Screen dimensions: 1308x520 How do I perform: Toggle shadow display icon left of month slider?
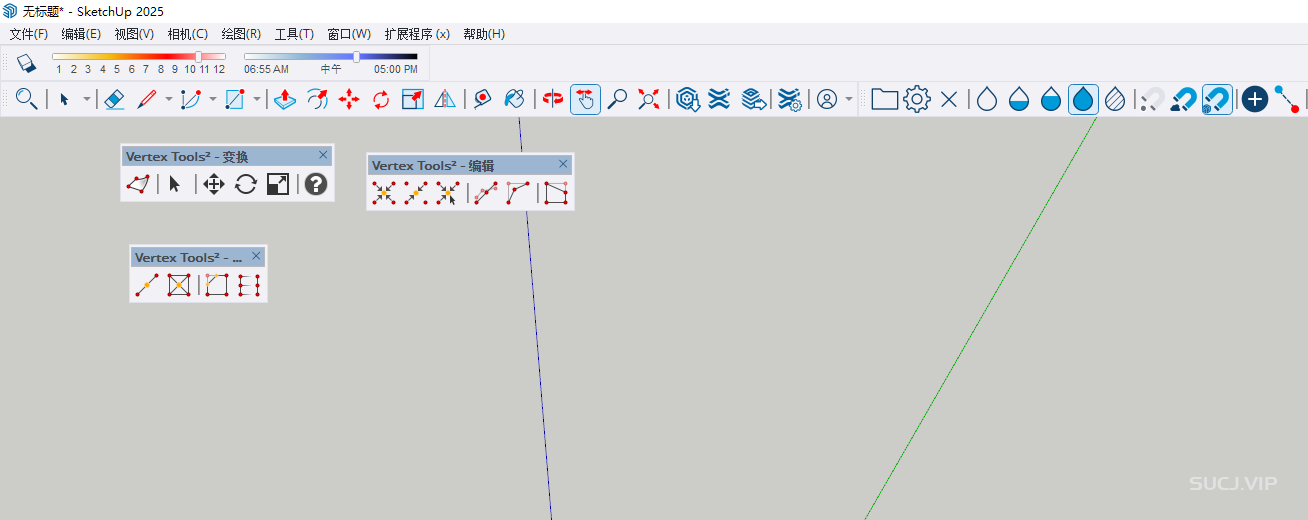(x=26, y=62)
